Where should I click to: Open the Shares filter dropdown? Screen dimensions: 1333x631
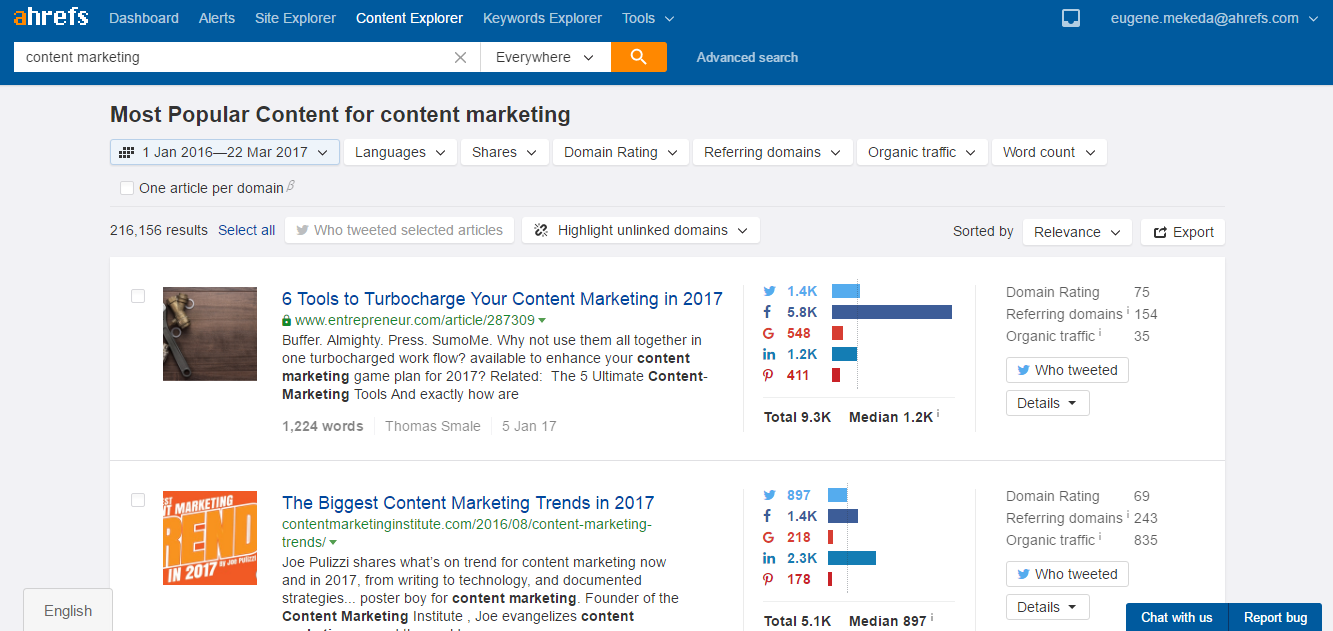click(505, 152)
